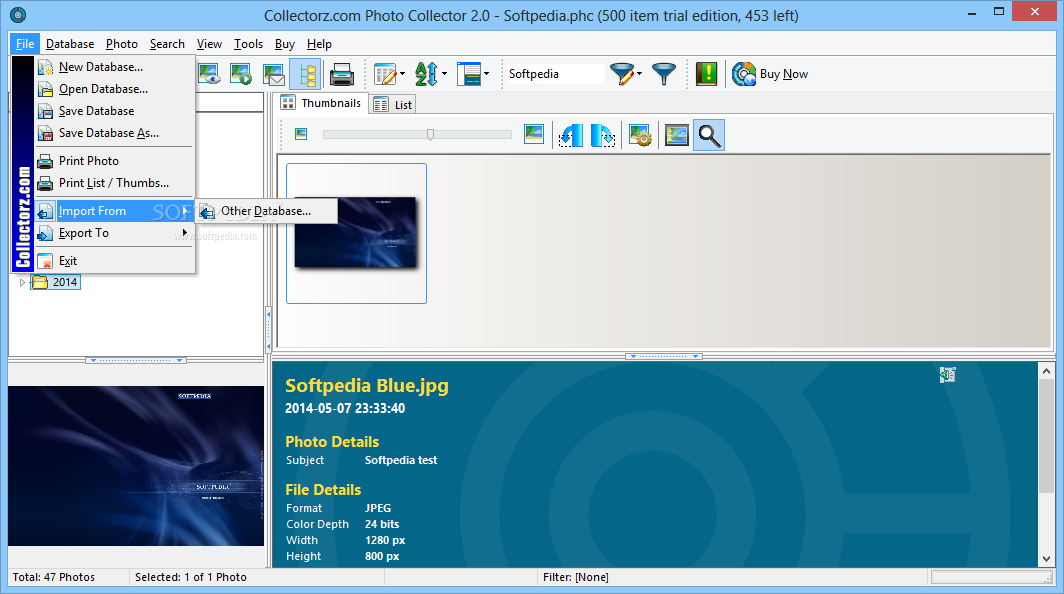This screenshot has width=1064, height=594.
Task: Click Selected: 1 of 1 Photo status
Action: [x=191, y=577]
